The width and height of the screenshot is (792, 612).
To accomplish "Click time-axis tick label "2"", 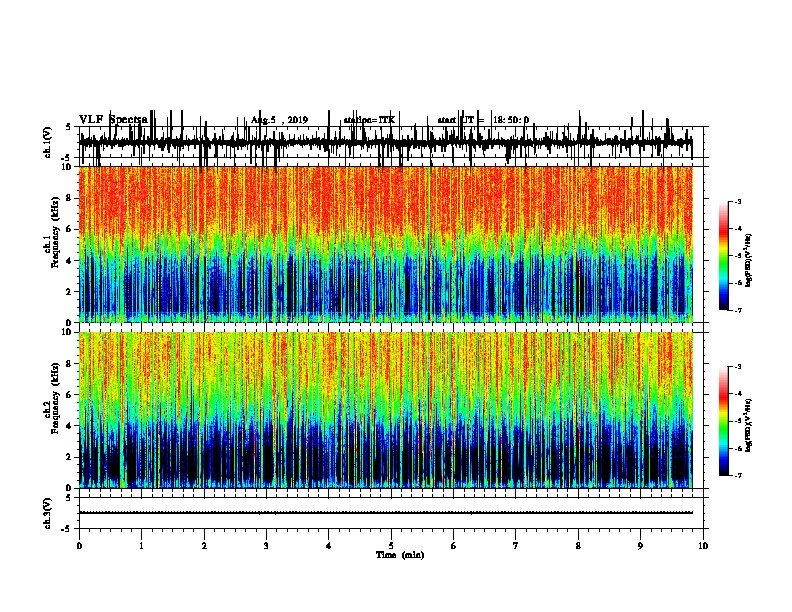I will tap(204, 546).
